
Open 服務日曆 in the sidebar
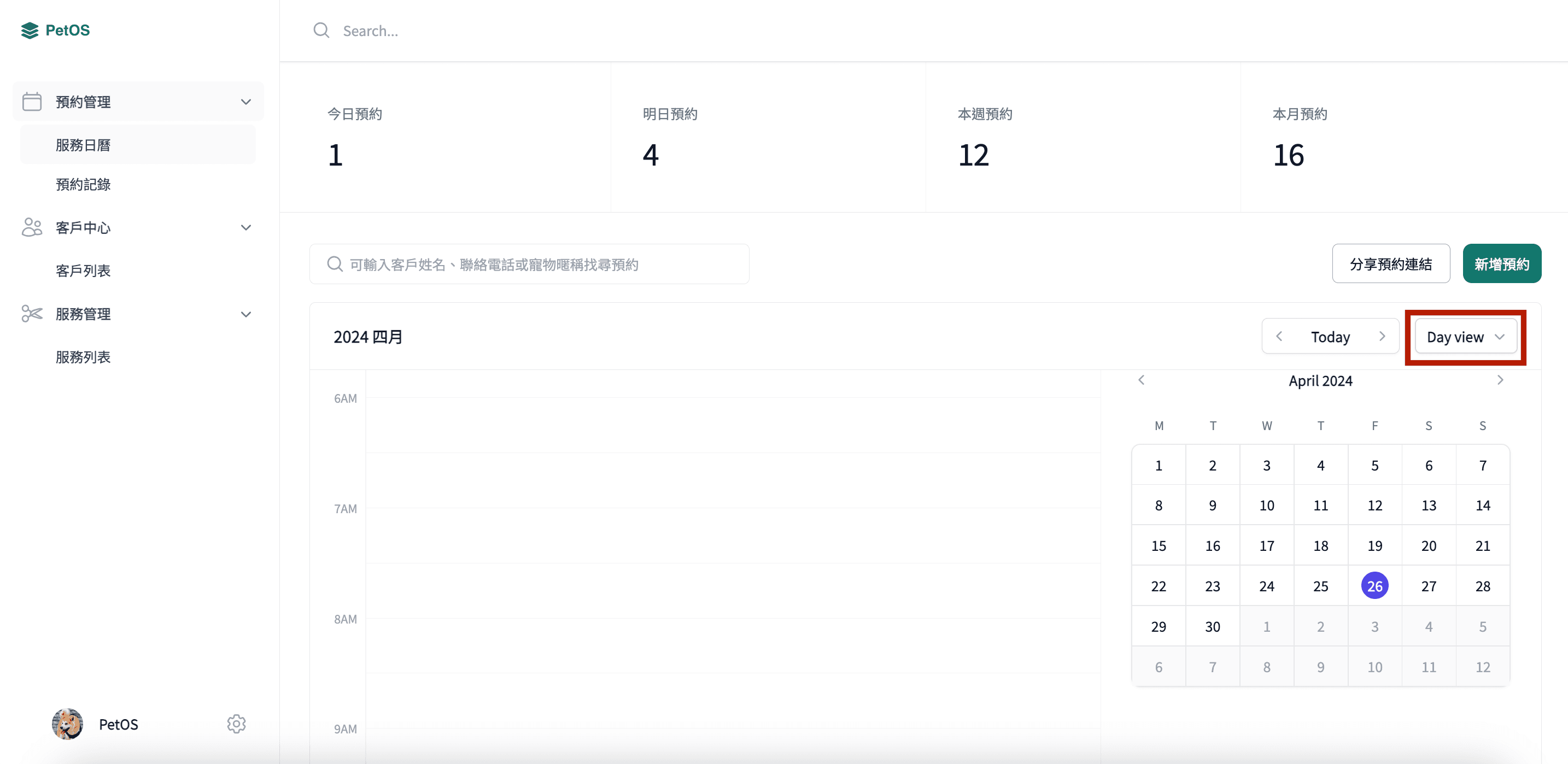[x=138, y=145]
